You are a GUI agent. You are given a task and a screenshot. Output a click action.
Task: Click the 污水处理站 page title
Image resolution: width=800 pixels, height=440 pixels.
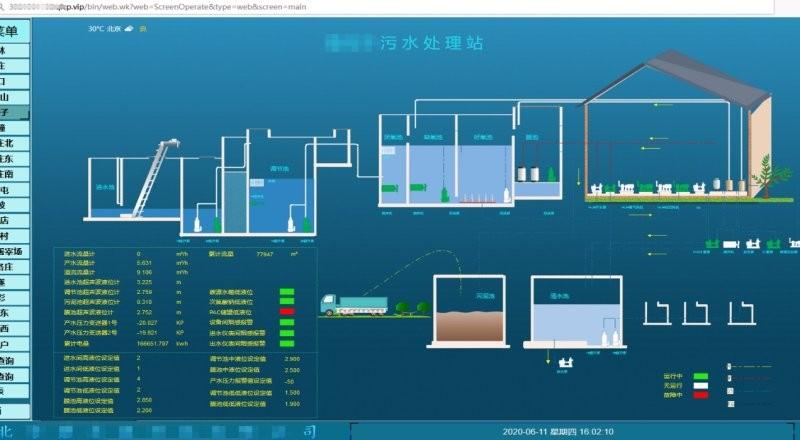(x=432, y=43)
